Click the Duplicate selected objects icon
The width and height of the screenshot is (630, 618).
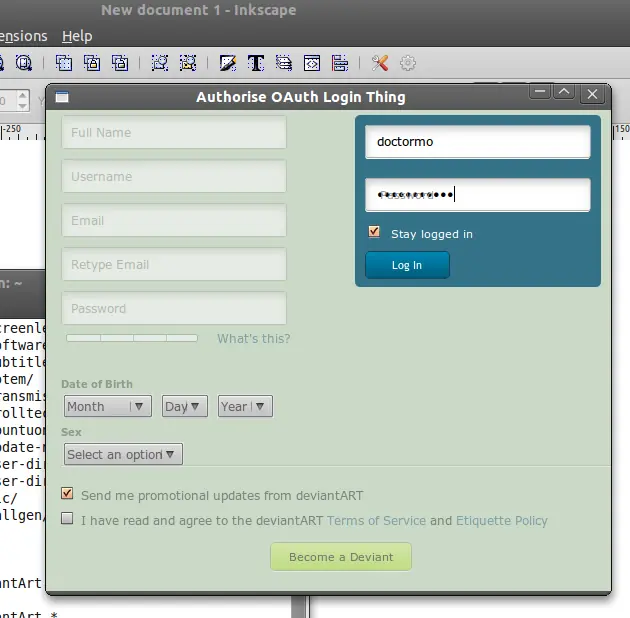coord(63,63)
